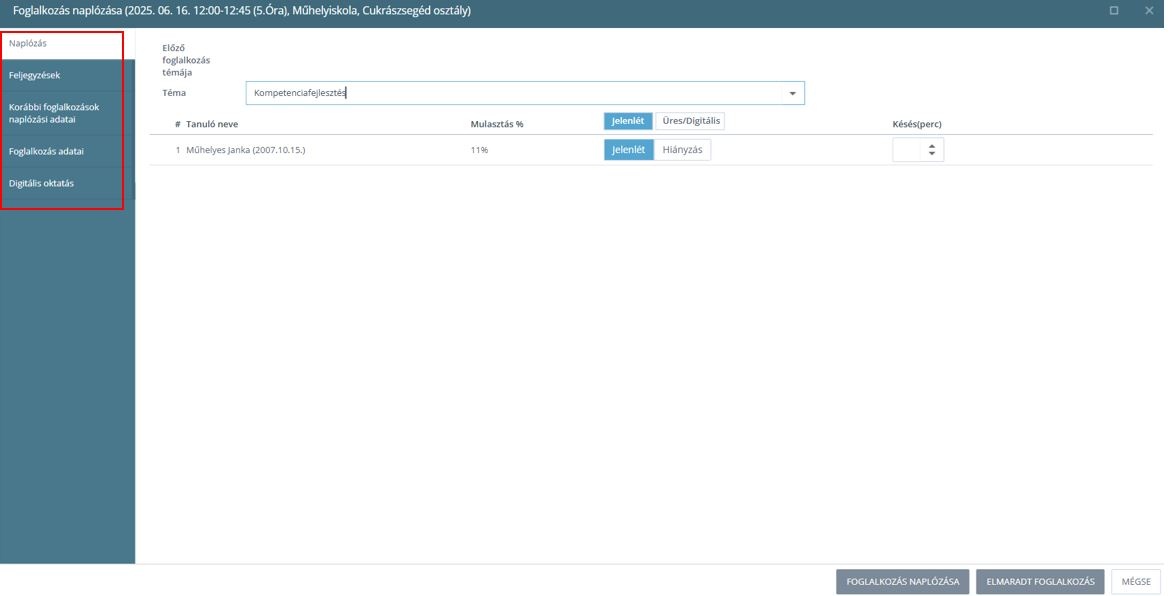Screen dimensions: 1175x596
Task: Open the Naplózás tab
Action: click(67, 43)
